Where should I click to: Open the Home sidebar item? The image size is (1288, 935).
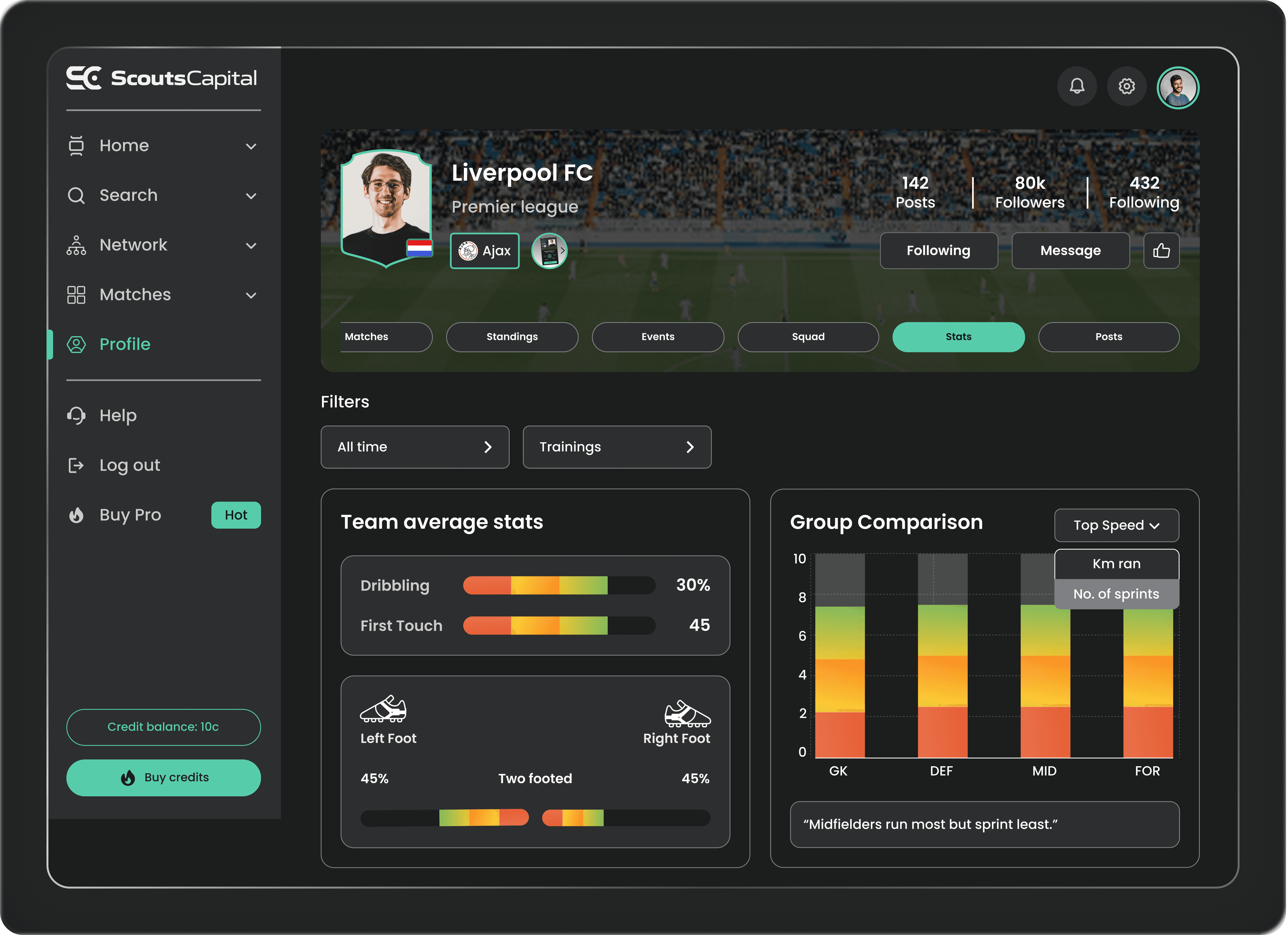click(164, 146)
